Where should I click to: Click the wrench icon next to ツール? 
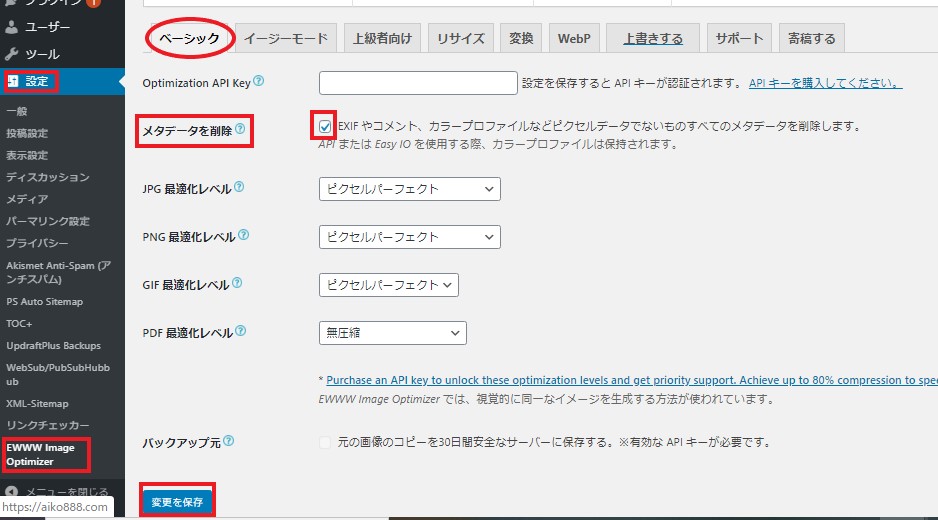coord(11,54)
